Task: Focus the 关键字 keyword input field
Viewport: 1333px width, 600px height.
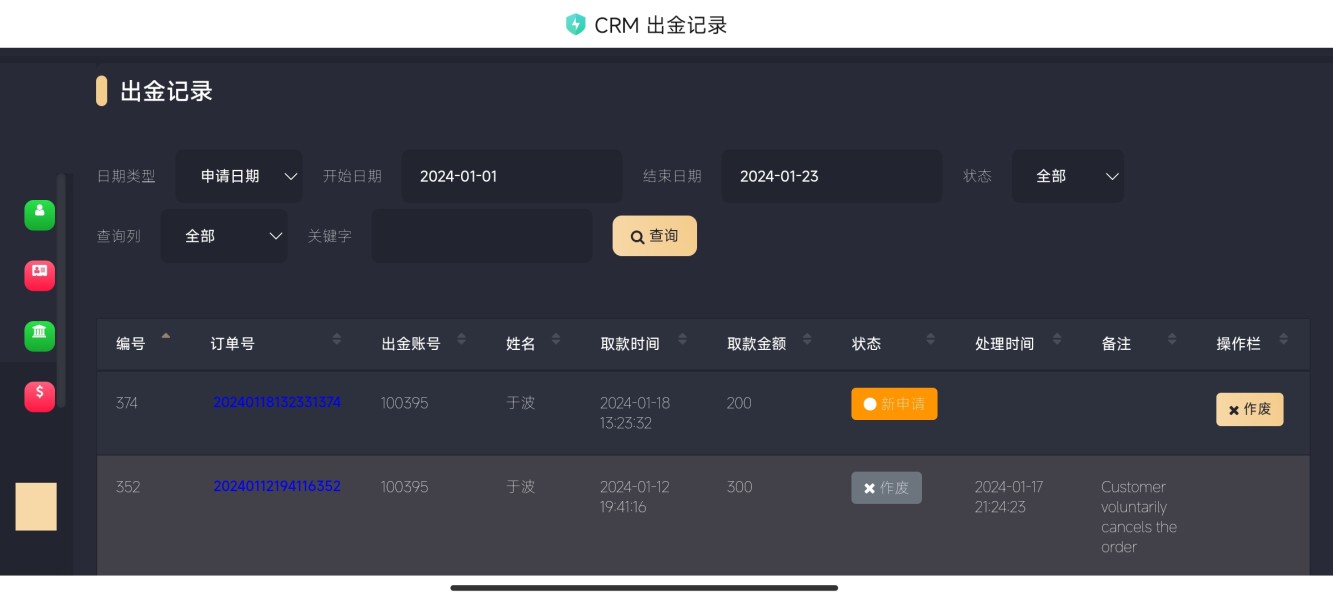Action: 481,236
